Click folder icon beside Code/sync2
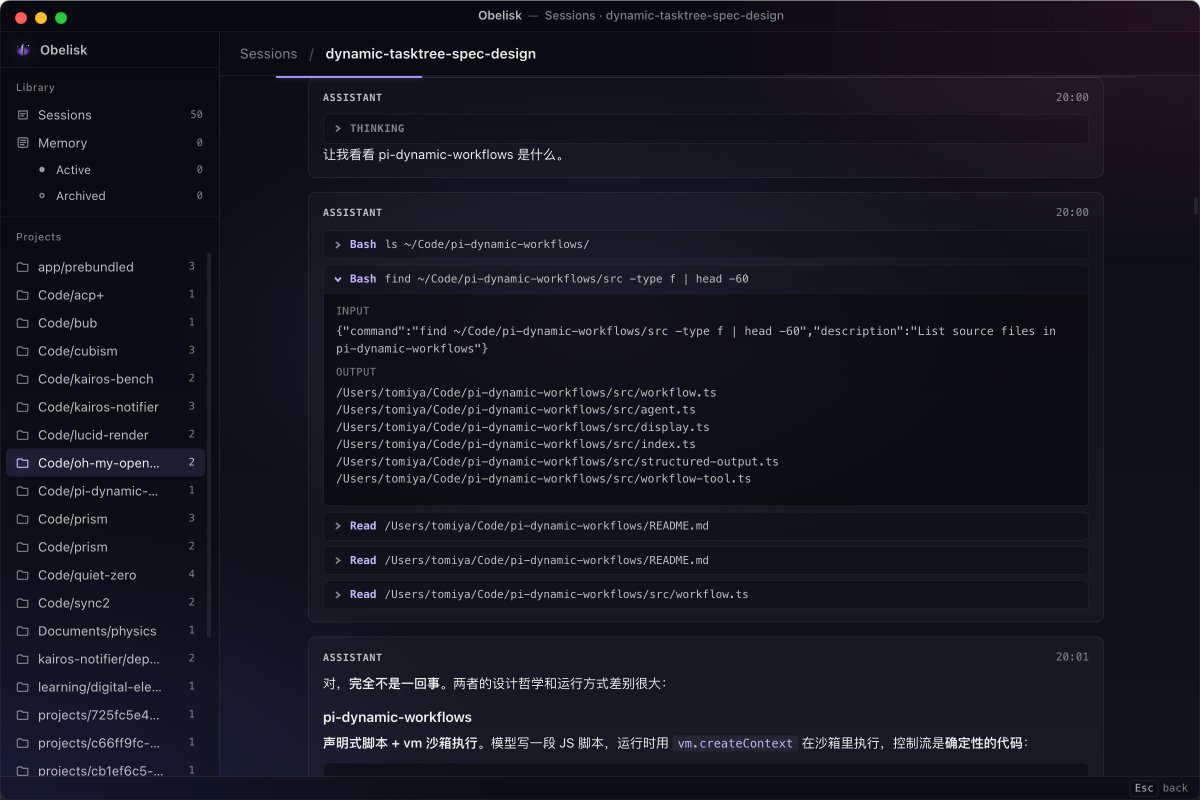This screenshot has width=1200, height=800. [x=23, y=603]
